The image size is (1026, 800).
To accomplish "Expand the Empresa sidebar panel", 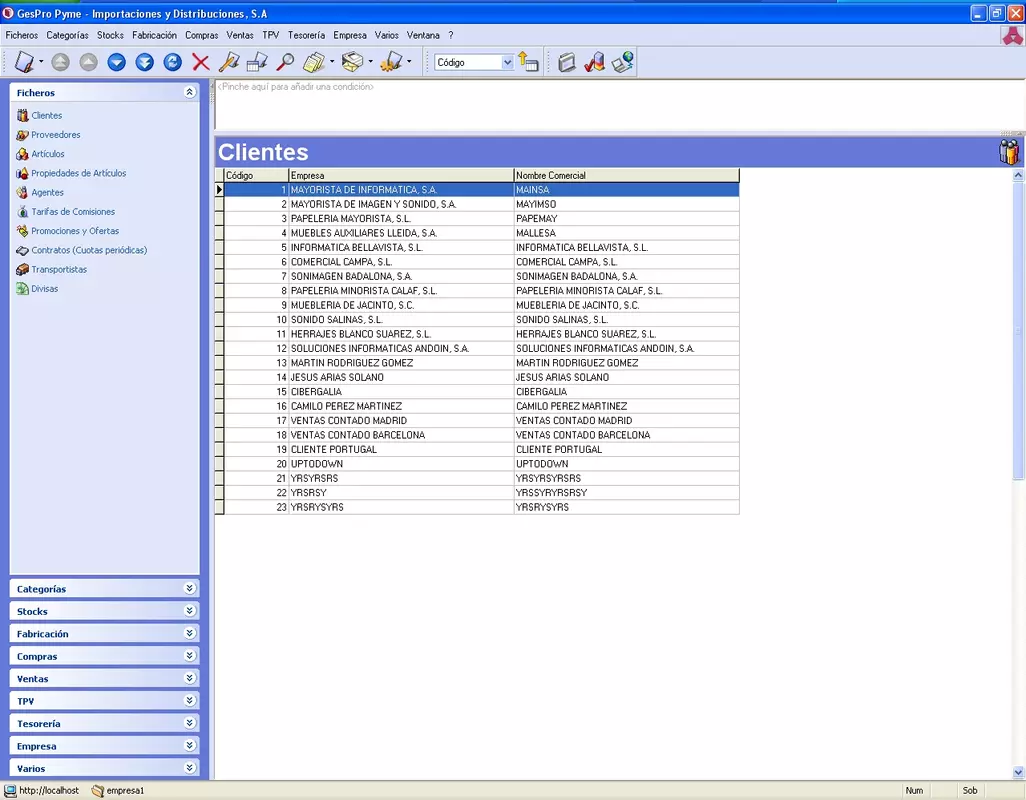I will click(x=190, y=745).
